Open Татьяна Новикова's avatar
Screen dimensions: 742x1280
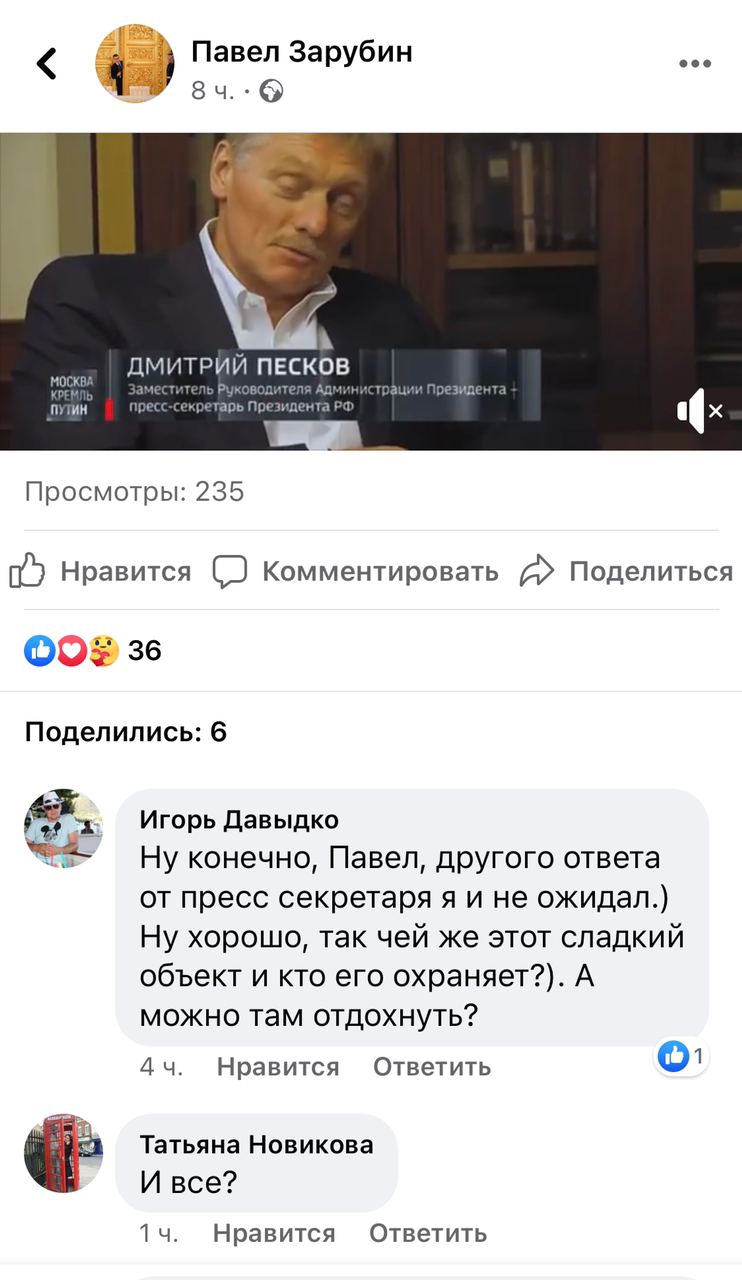(x=63, y=1153)
